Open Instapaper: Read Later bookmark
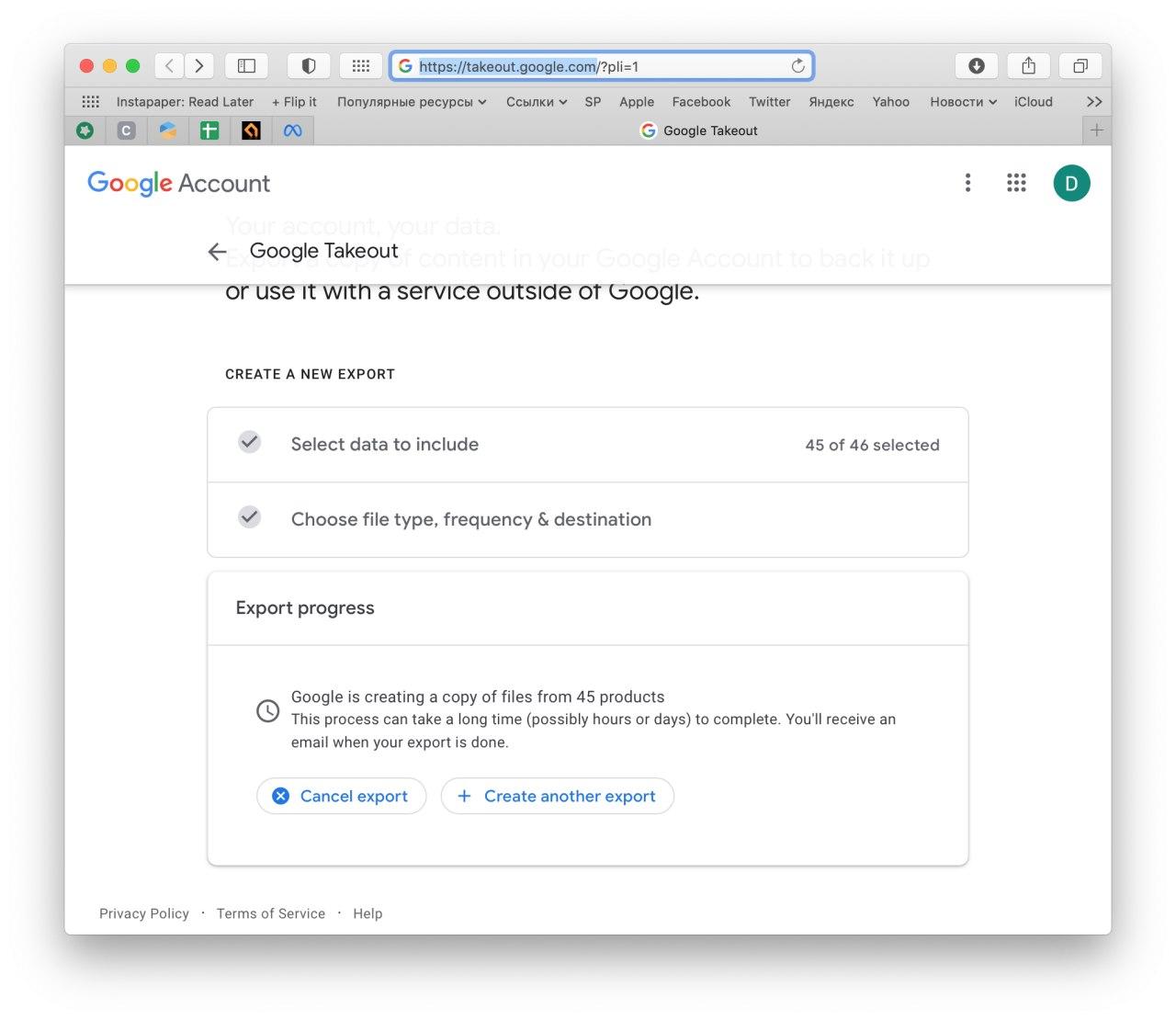The height and width of the screenshot is (1020, 1176). (x=185, y=102)
